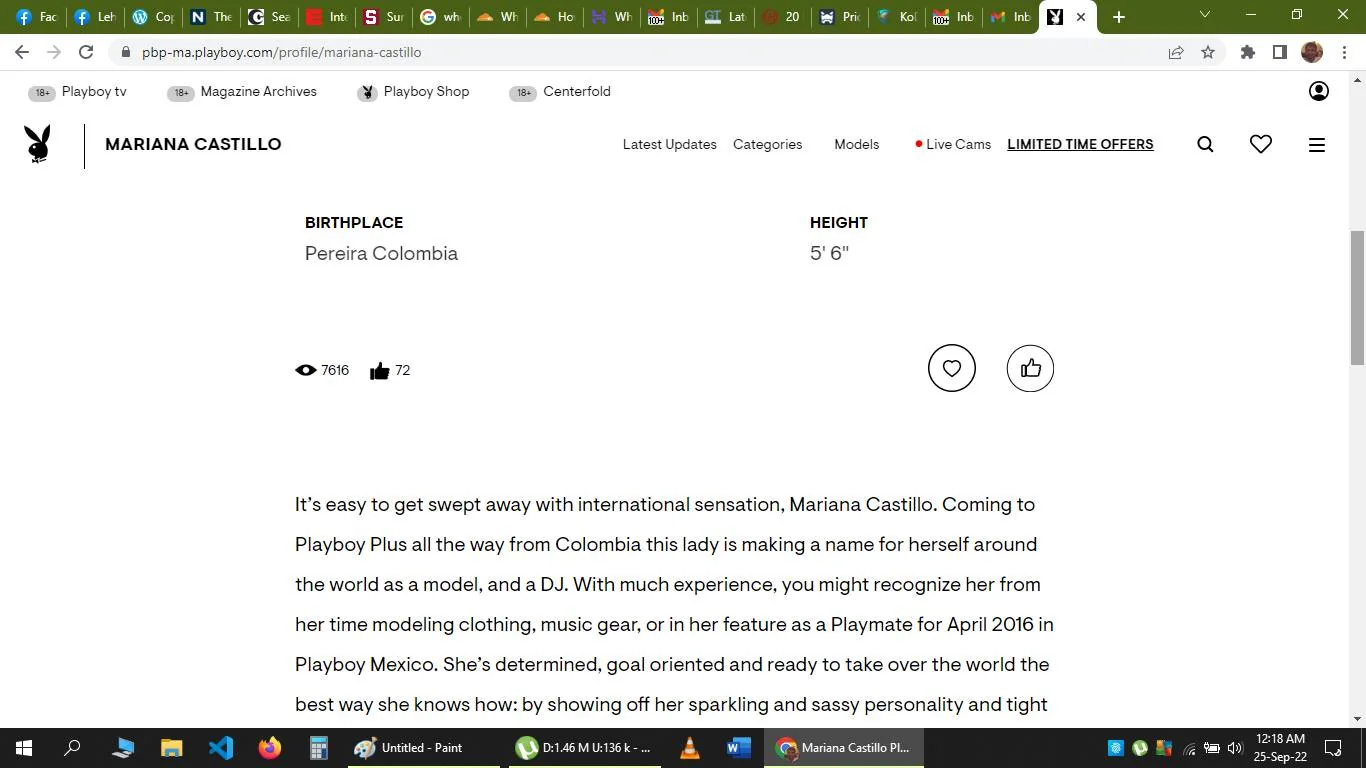Open the Chrome profile avatar
This screenshot has height=768, width=1366.
coord(1312,52)
